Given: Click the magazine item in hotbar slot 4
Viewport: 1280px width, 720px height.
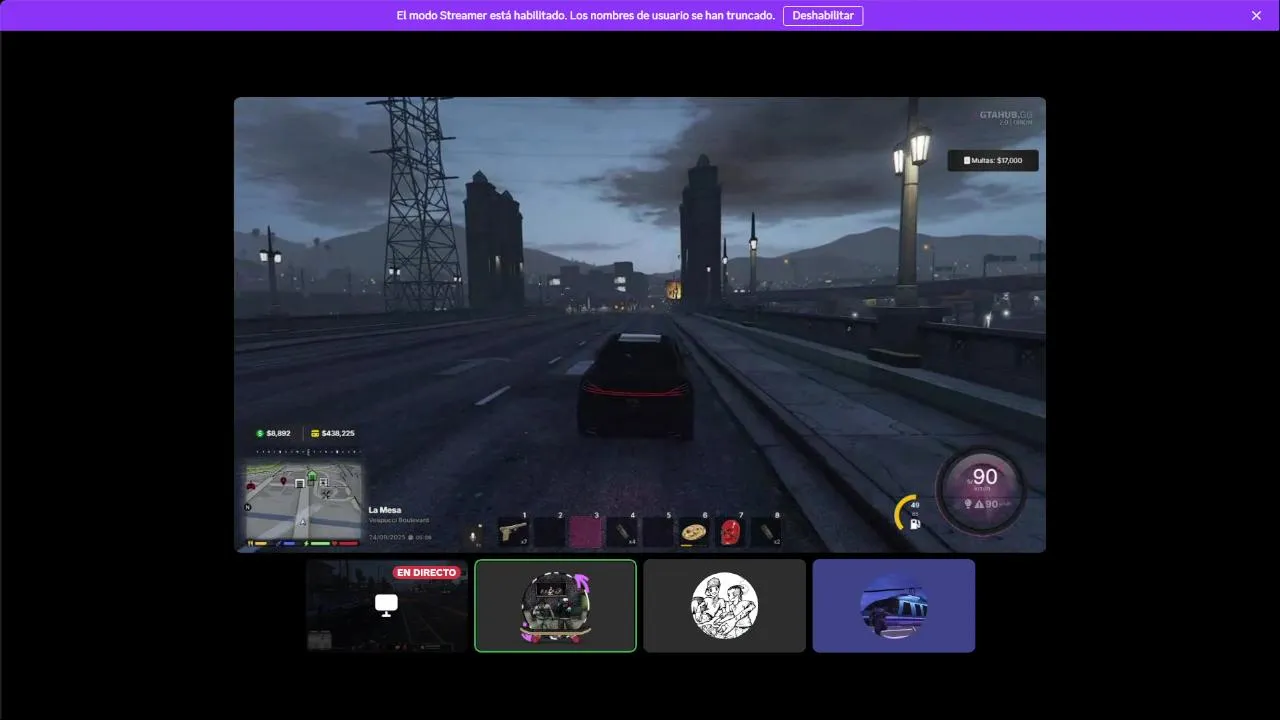Looking at the screenshot, I should (621, 531).
